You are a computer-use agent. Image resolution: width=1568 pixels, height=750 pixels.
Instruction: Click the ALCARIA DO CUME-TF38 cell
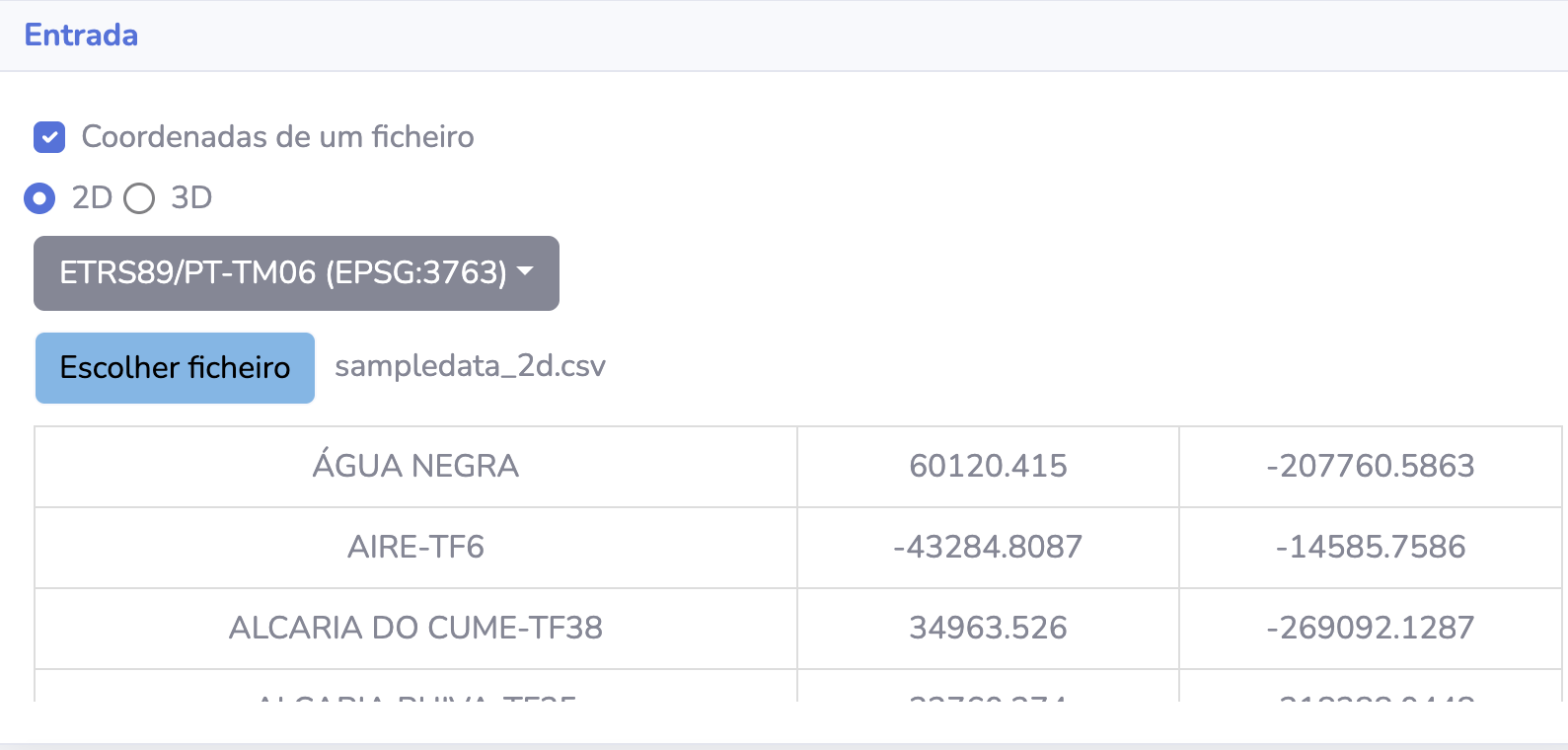[x=415, y=629]
